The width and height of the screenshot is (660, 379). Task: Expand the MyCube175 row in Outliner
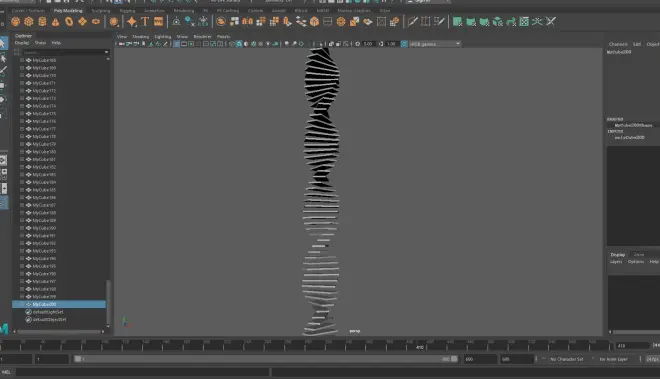tap(22, 114)
